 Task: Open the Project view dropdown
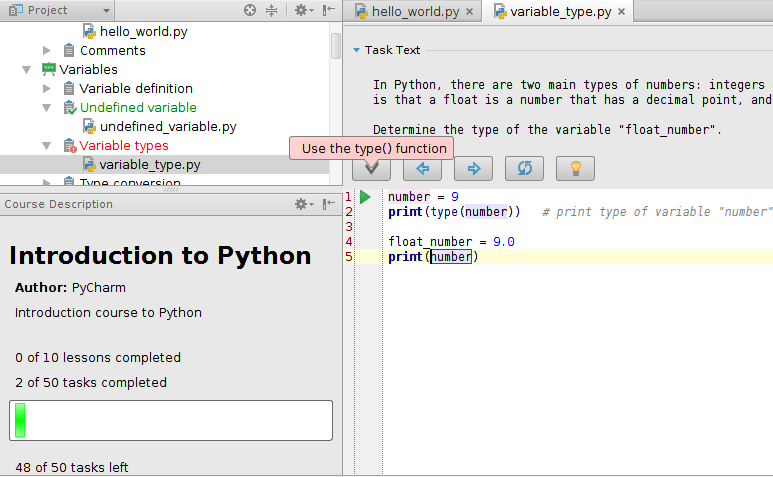click(106, 10)
